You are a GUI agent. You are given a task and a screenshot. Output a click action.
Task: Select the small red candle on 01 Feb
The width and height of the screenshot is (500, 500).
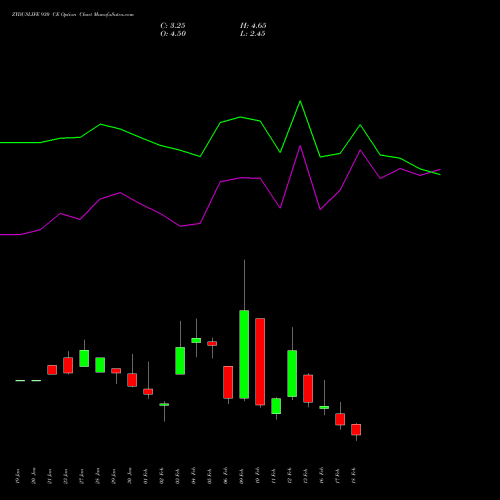pyautogui.click(x=148, y=392)
